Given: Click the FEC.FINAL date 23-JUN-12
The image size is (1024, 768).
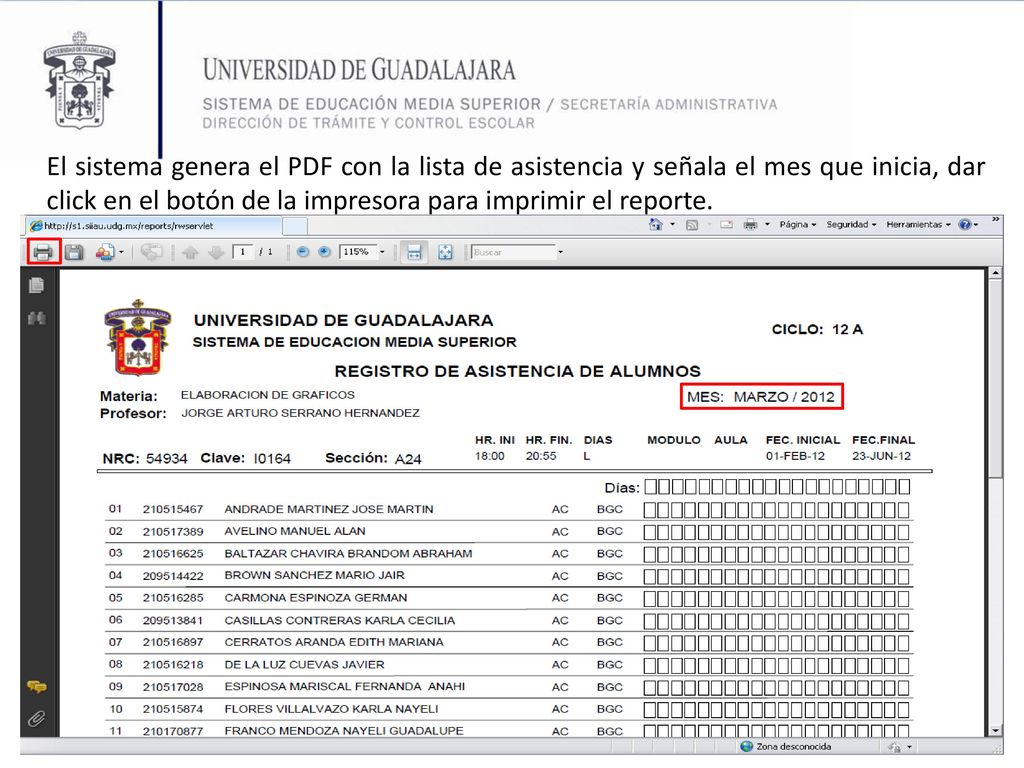Looking at the screenshot, I should point(881,456).
